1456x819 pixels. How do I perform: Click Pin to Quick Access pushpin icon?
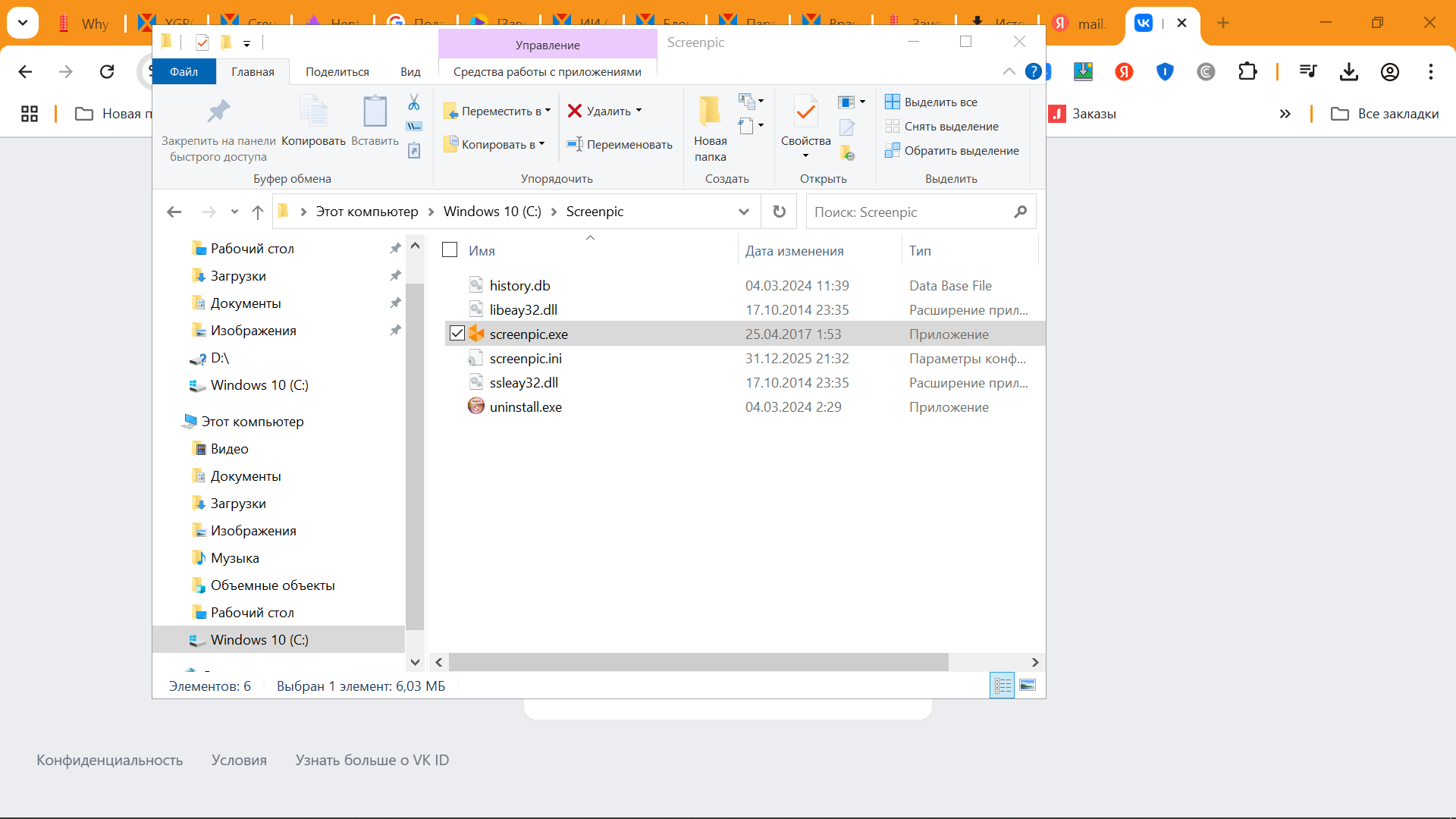click(218, 111)
